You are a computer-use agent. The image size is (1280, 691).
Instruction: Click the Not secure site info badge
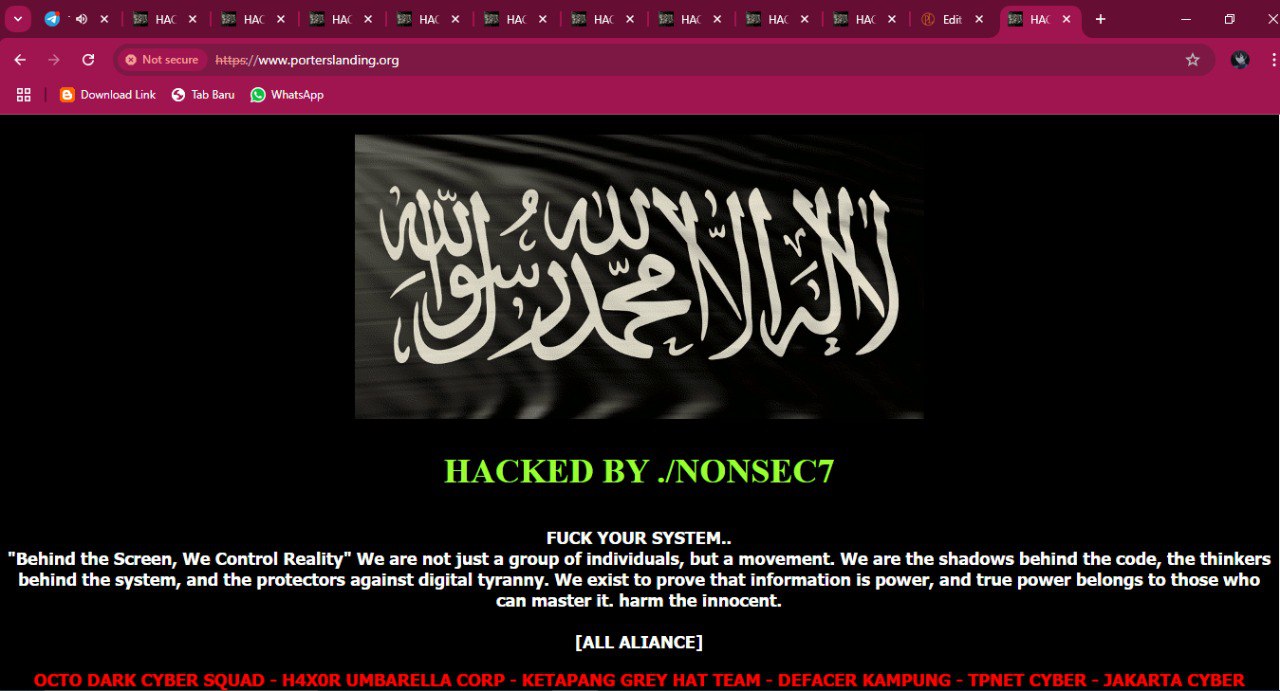point(162,60)
